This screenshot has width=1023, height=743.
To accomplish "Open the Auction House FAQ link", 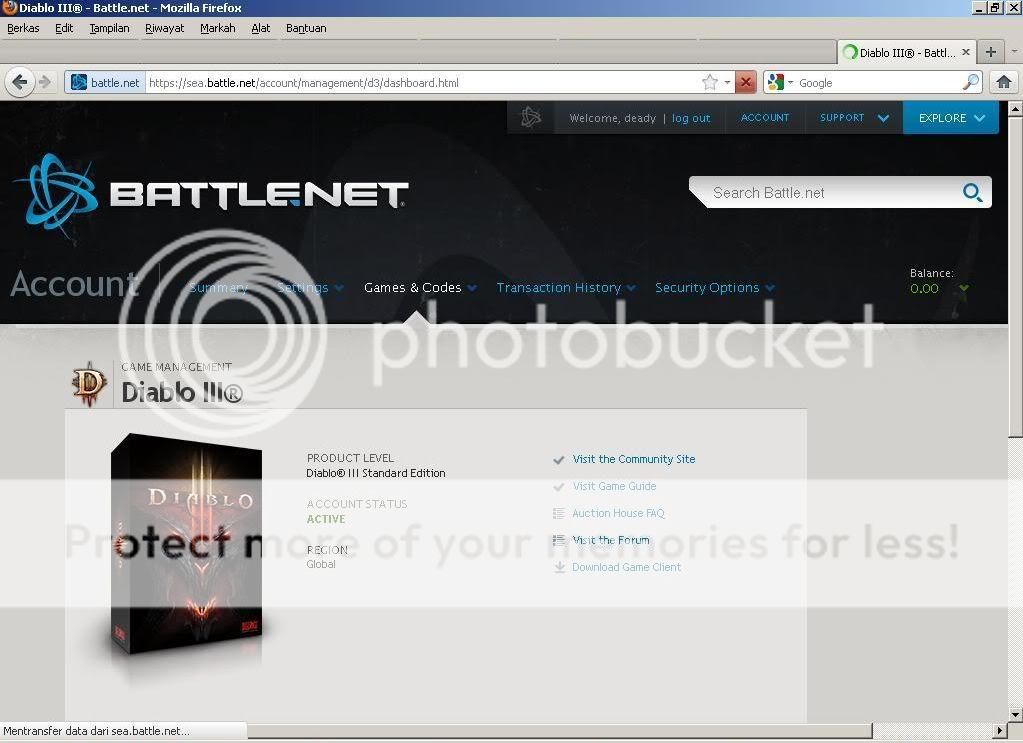I will coord(618,513).
